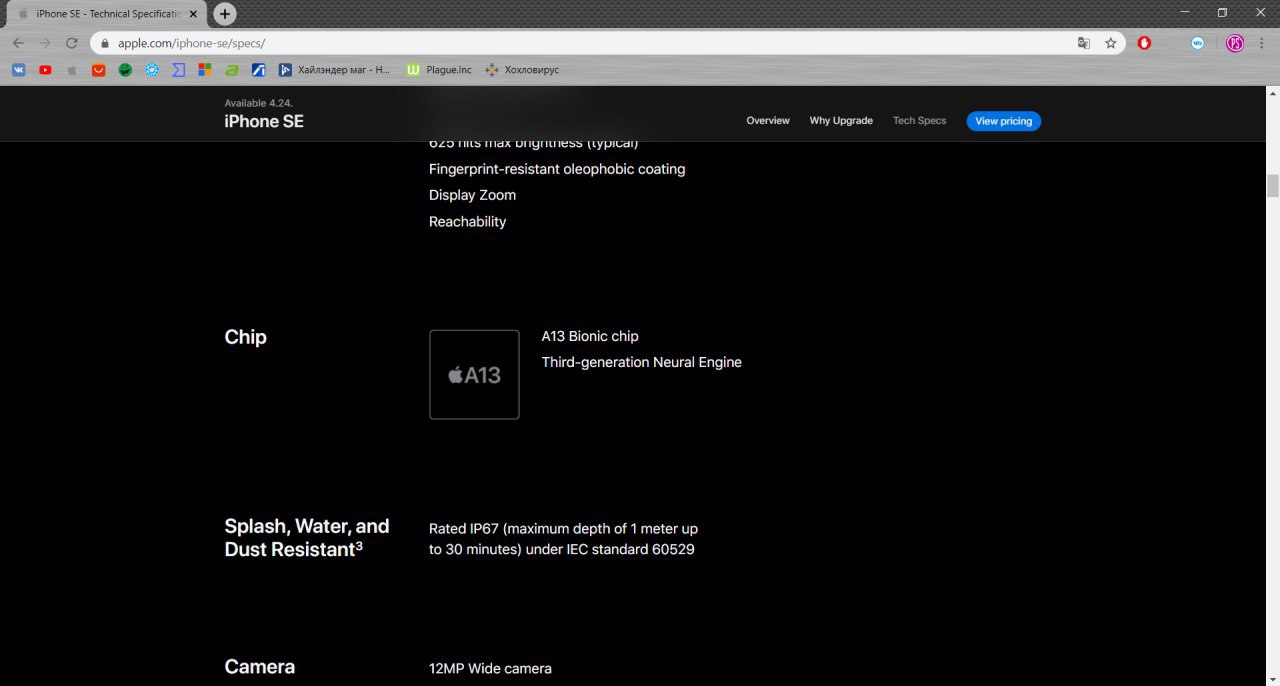Viewport: 1280px width, 686px height.
Task: Open the blue VPN extension icon
Action: [x=1197, y=43]
